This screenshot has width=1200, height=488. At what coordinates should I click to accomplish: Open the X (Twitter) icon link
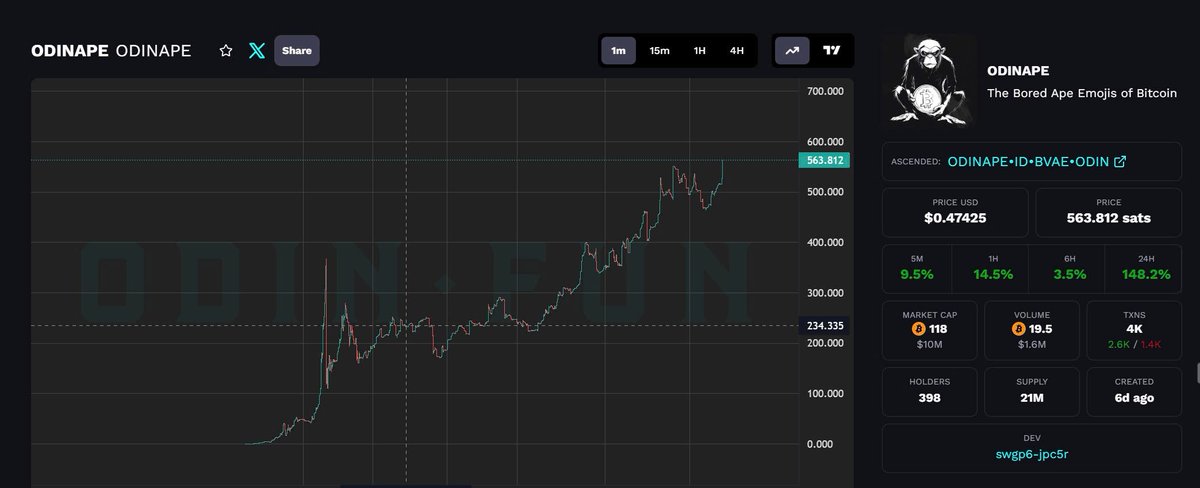point(257,50)
